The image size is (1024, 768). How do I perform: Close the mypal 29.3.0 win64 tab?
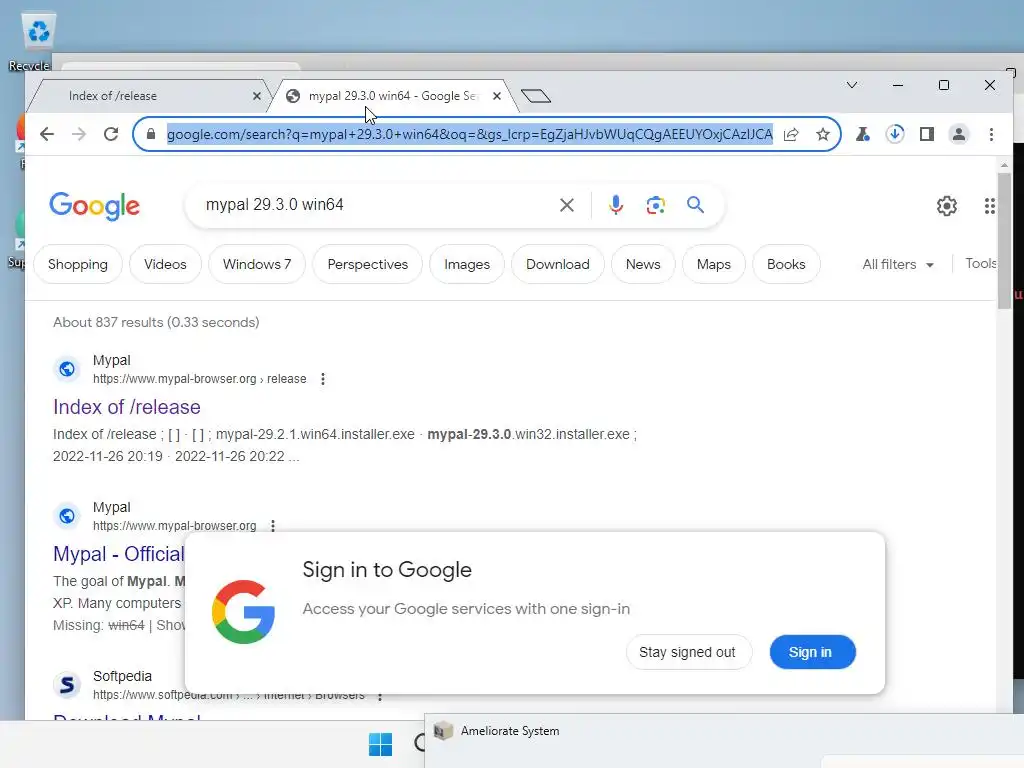497,96
